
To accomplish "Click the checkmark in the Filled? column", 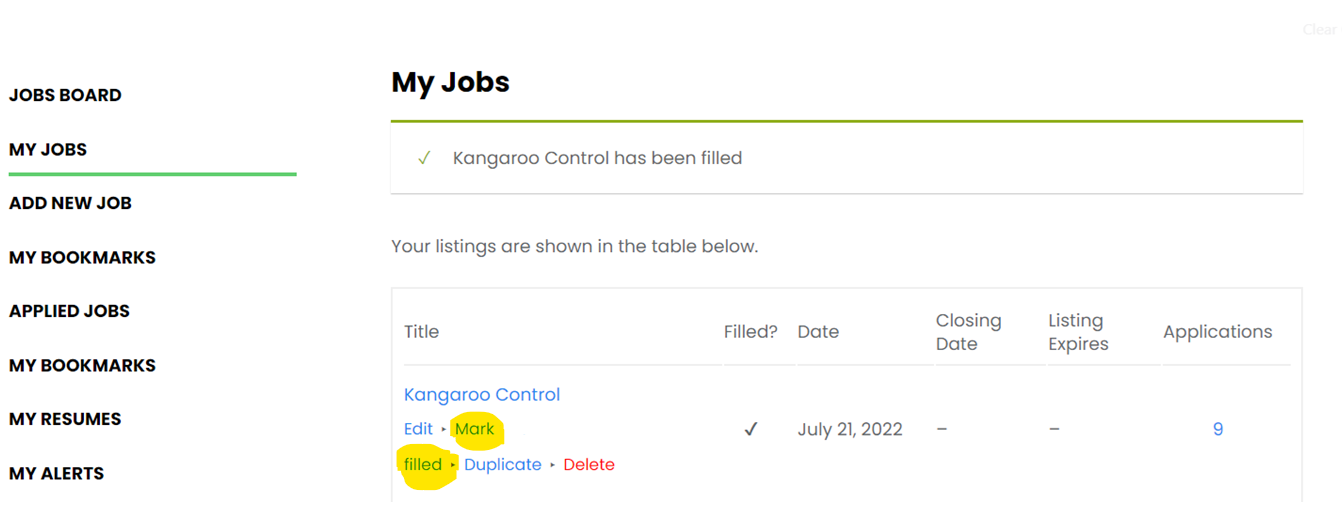I will (751, 429).
